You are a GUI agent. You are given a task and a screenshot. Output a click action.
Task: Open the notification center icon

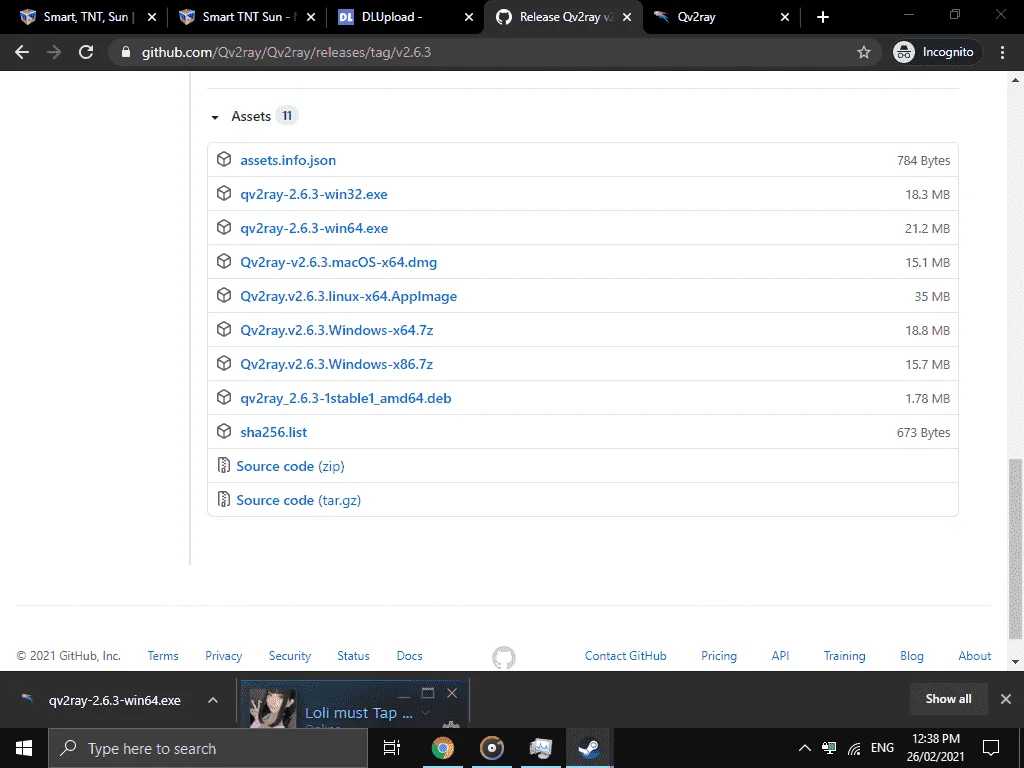click(991, 748)
